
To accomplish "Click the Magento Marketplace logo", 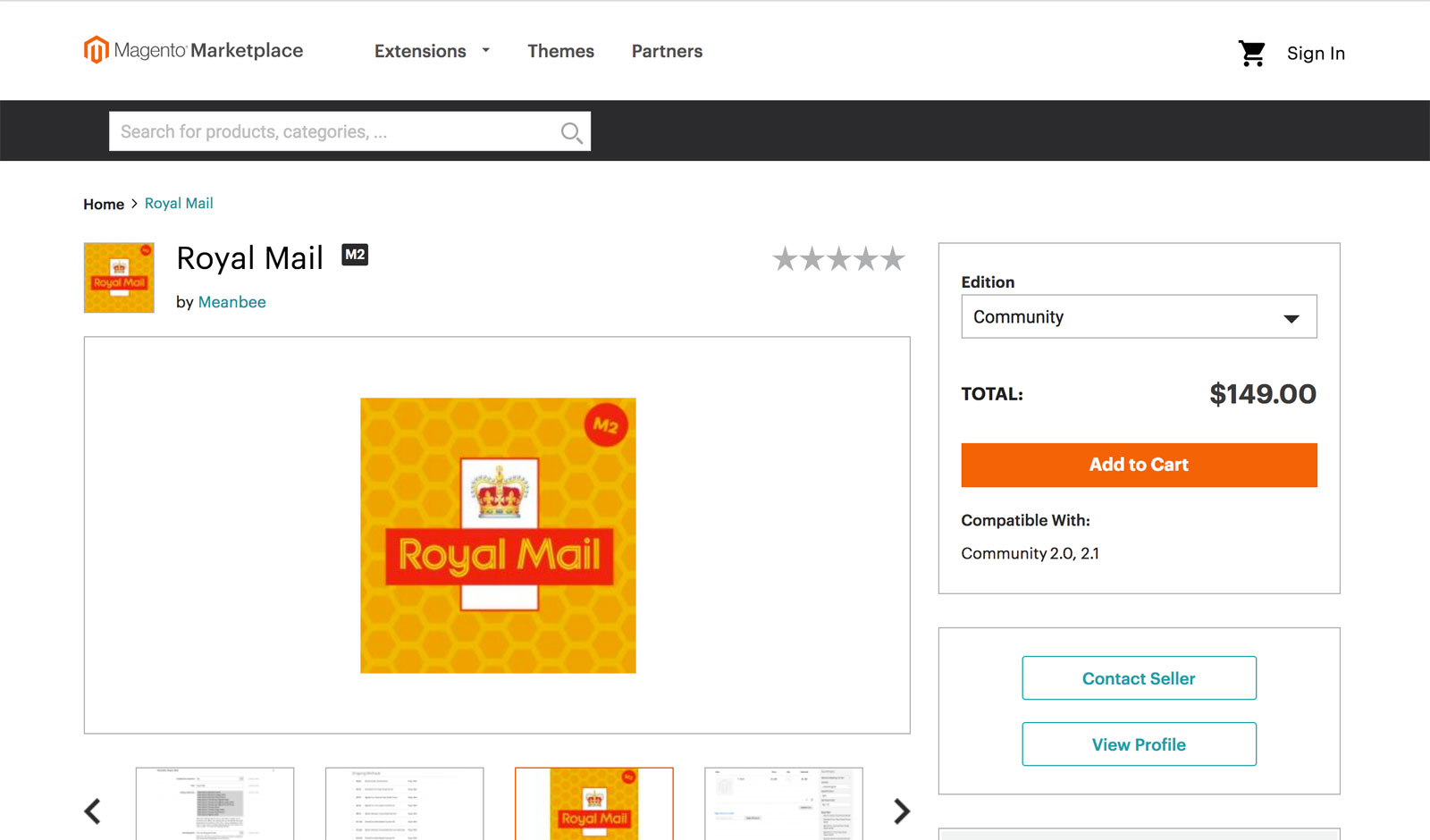I will [193, 50].
